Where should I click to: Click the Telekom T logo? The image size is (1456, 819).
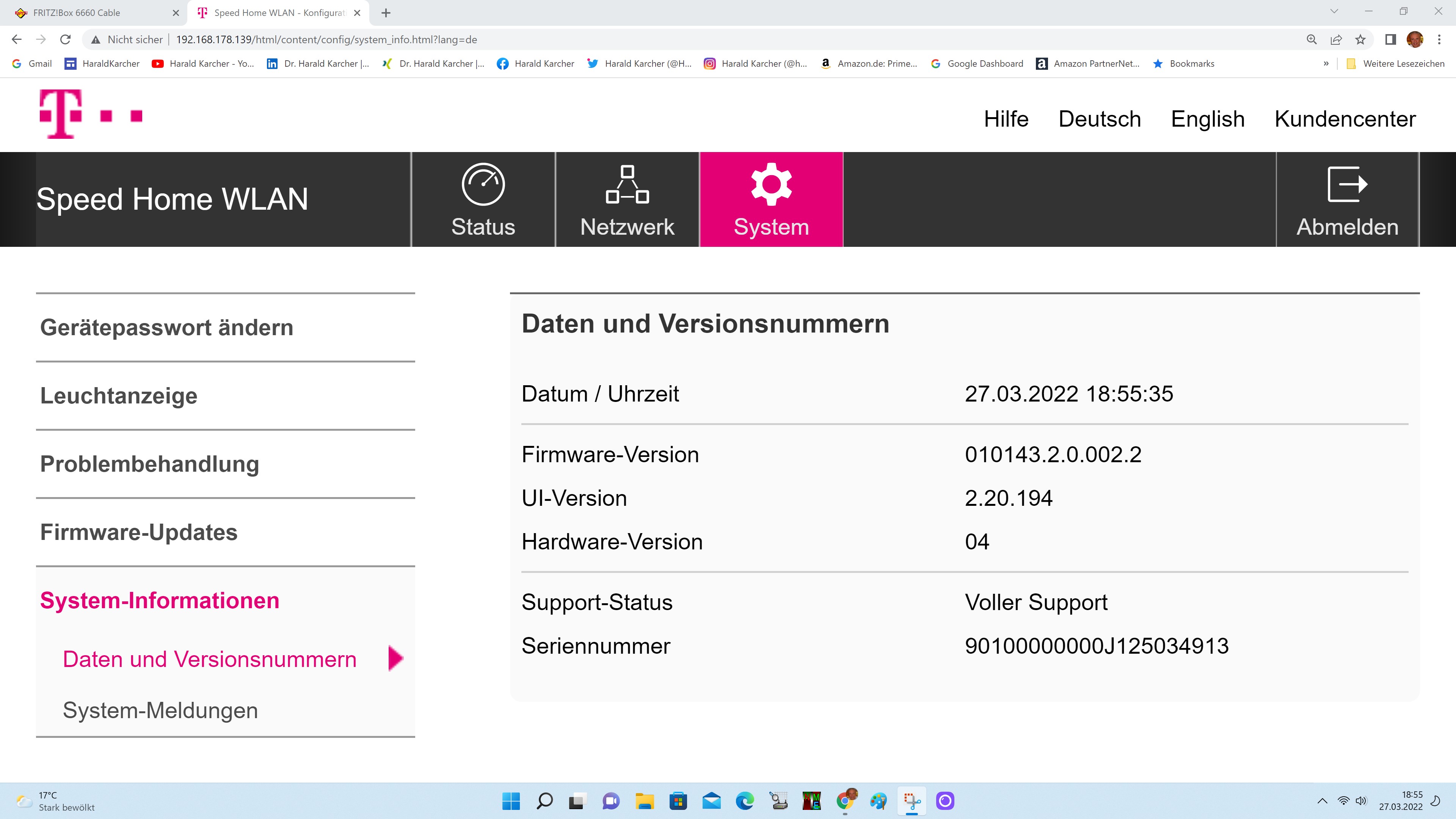(x=61, y=114)
